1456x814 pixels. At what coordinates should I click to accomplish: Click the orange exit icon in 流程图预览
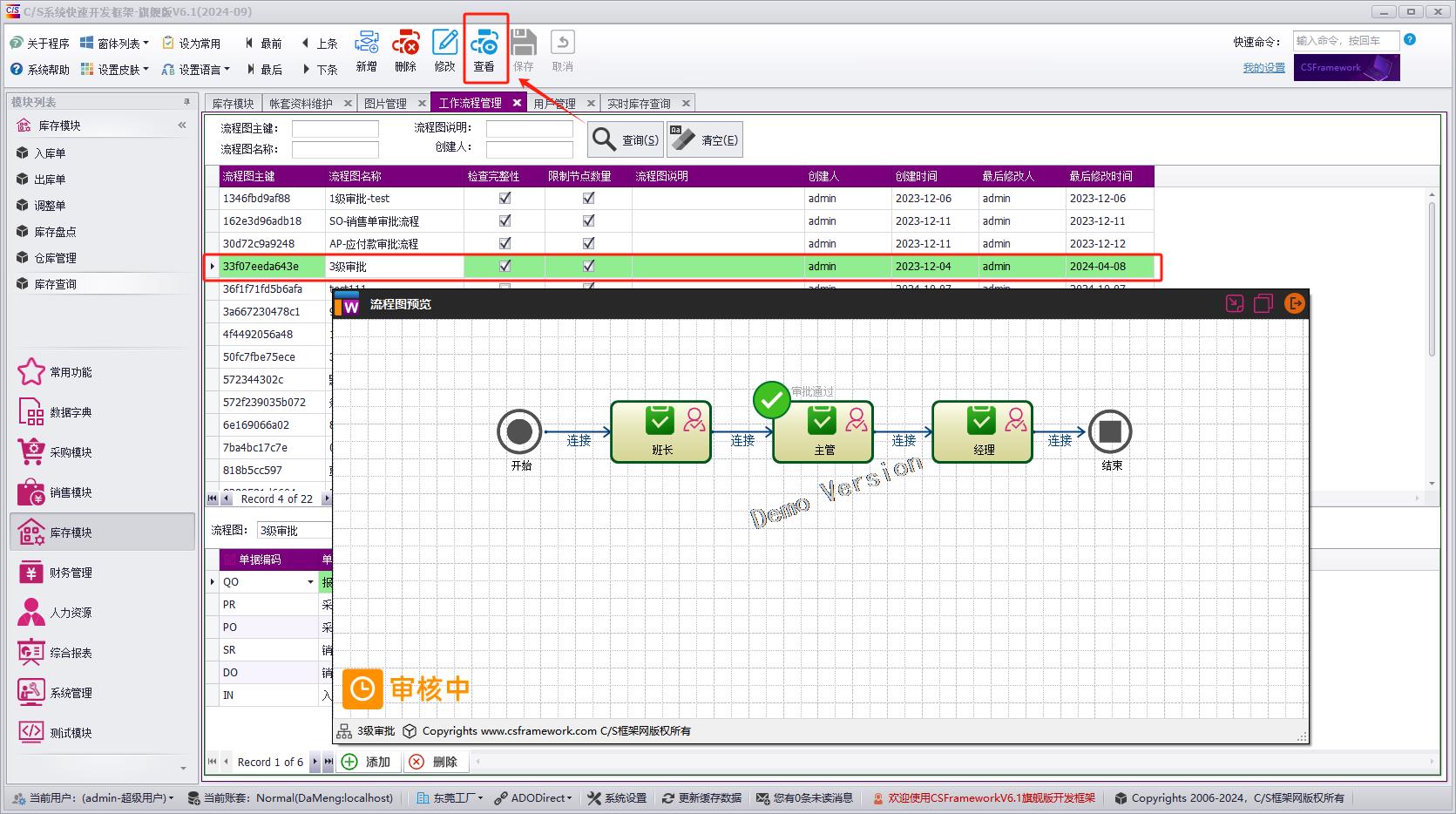tap(1294, 303)
